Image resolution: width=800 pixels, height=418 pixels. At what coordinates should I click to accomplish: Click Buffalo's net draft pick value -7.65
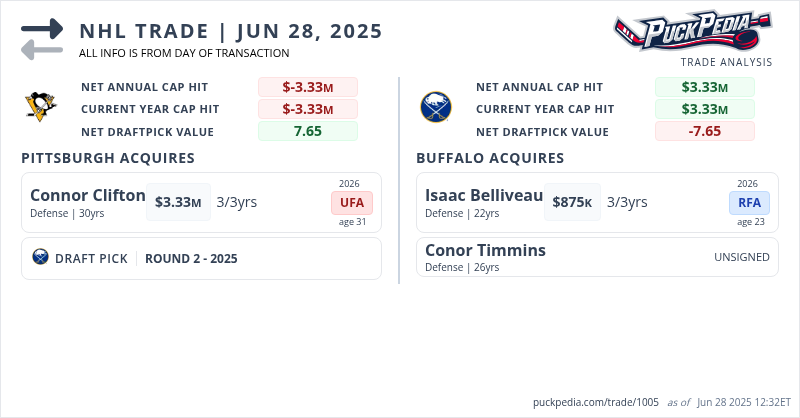(704, 131)
